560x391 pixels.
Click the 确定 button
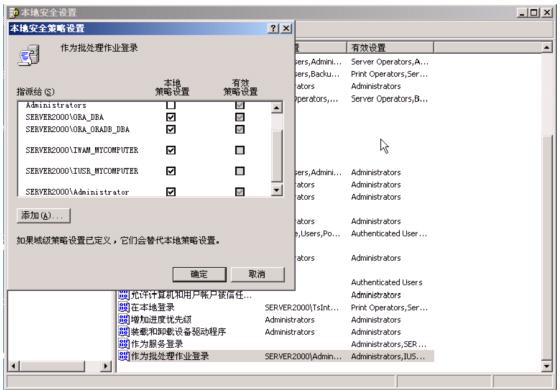pyautogui.click(x=199, y=274)
